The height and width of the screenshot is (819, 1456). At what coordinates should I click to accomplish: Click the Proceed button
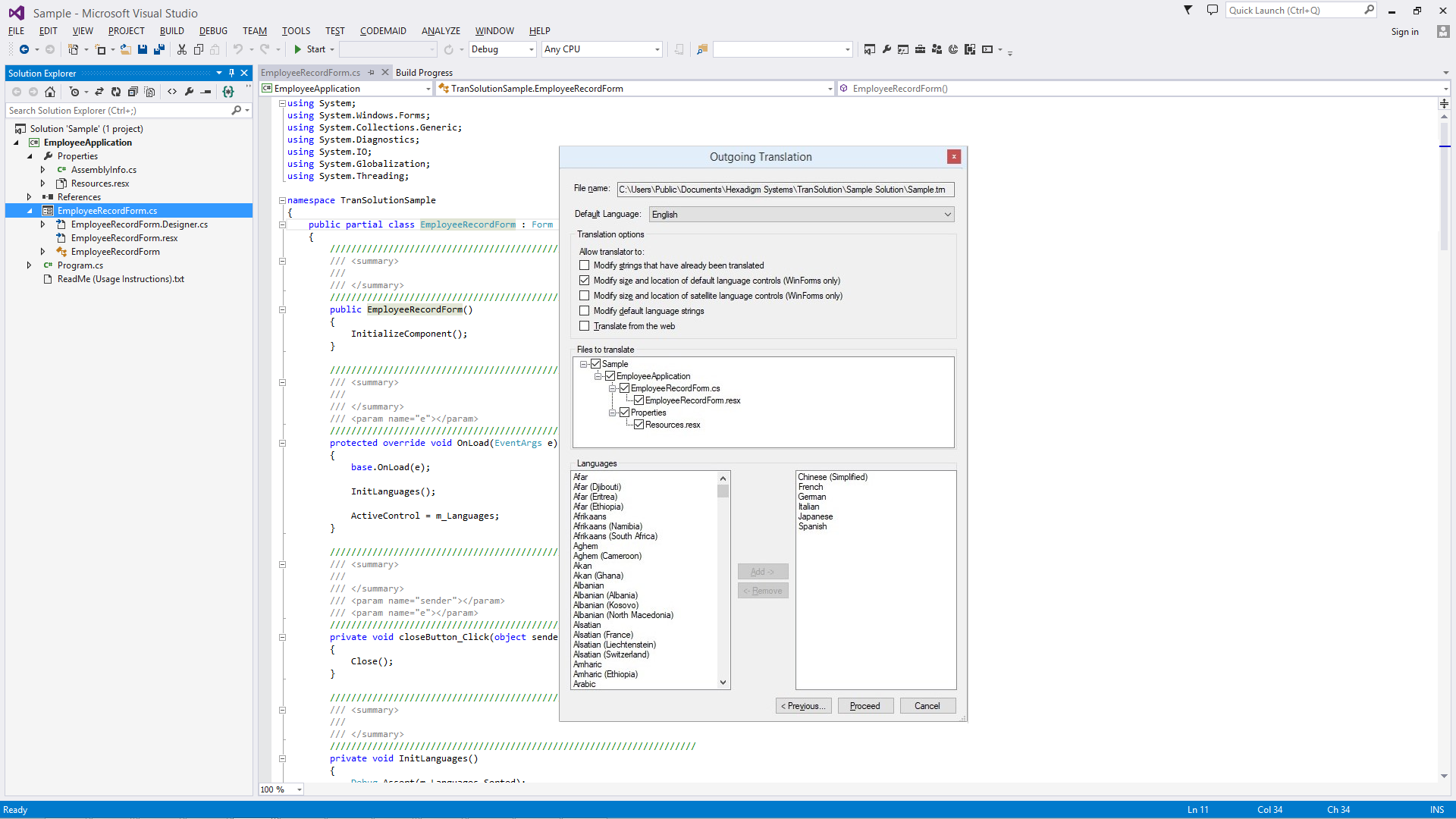pyautogui.click(x=865, y=706)
